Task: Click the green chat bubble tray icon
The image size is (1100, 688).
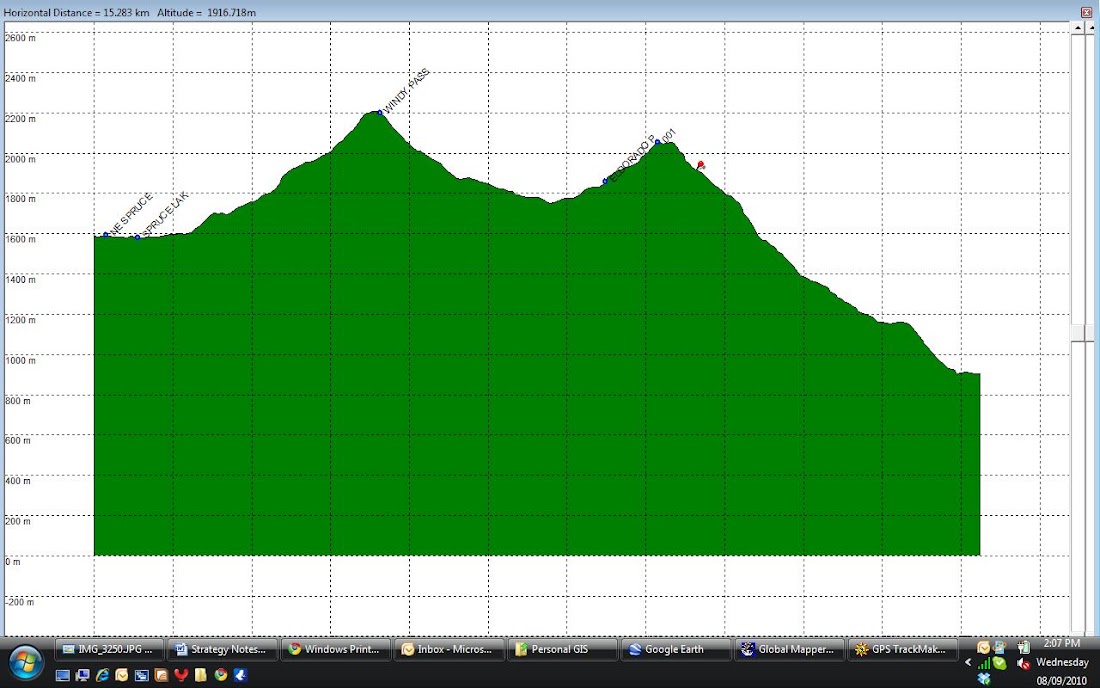Action: [x=1000, y=663]
